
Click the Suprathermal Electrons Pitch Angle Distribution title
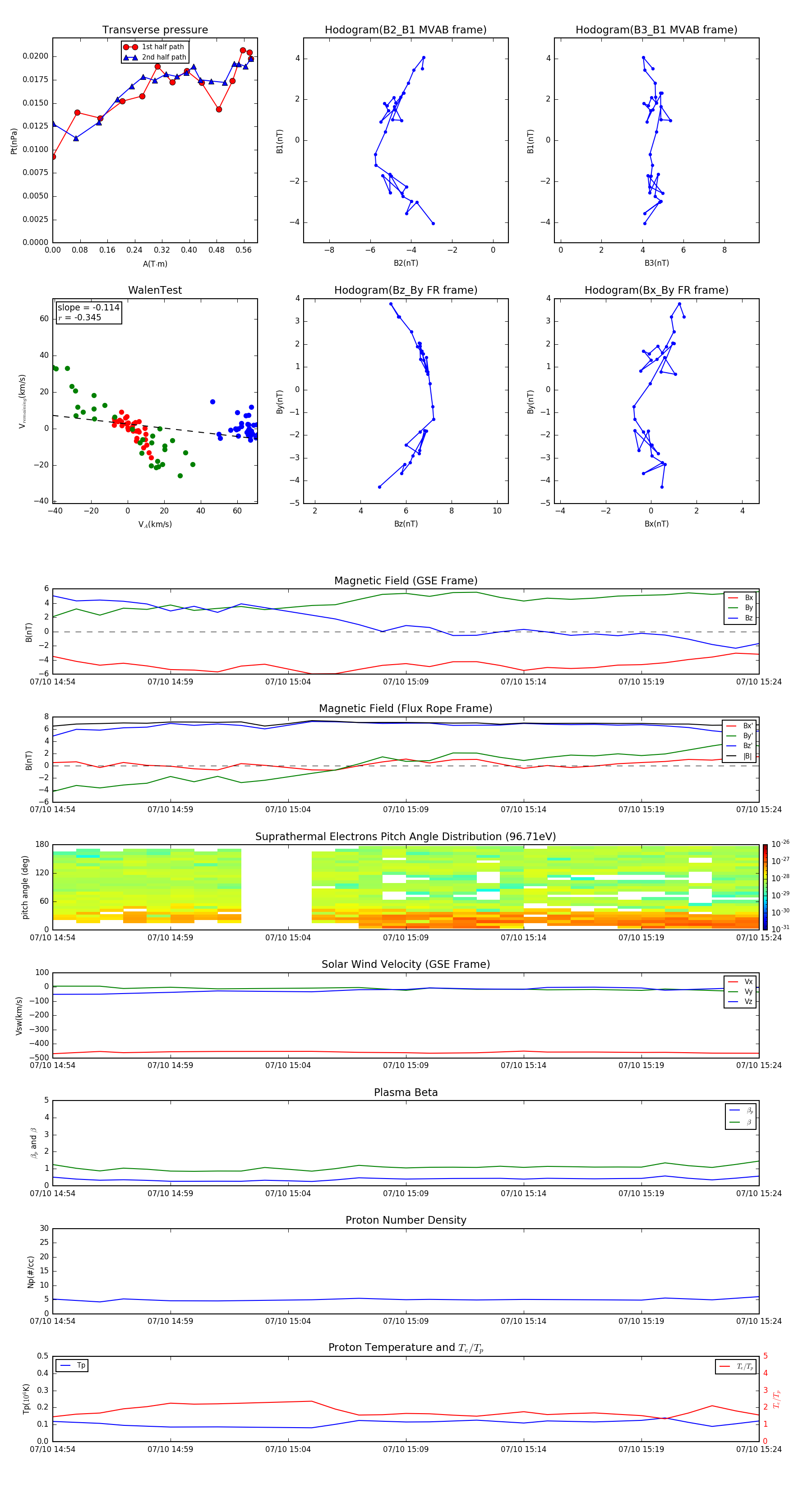coord(406,837)
